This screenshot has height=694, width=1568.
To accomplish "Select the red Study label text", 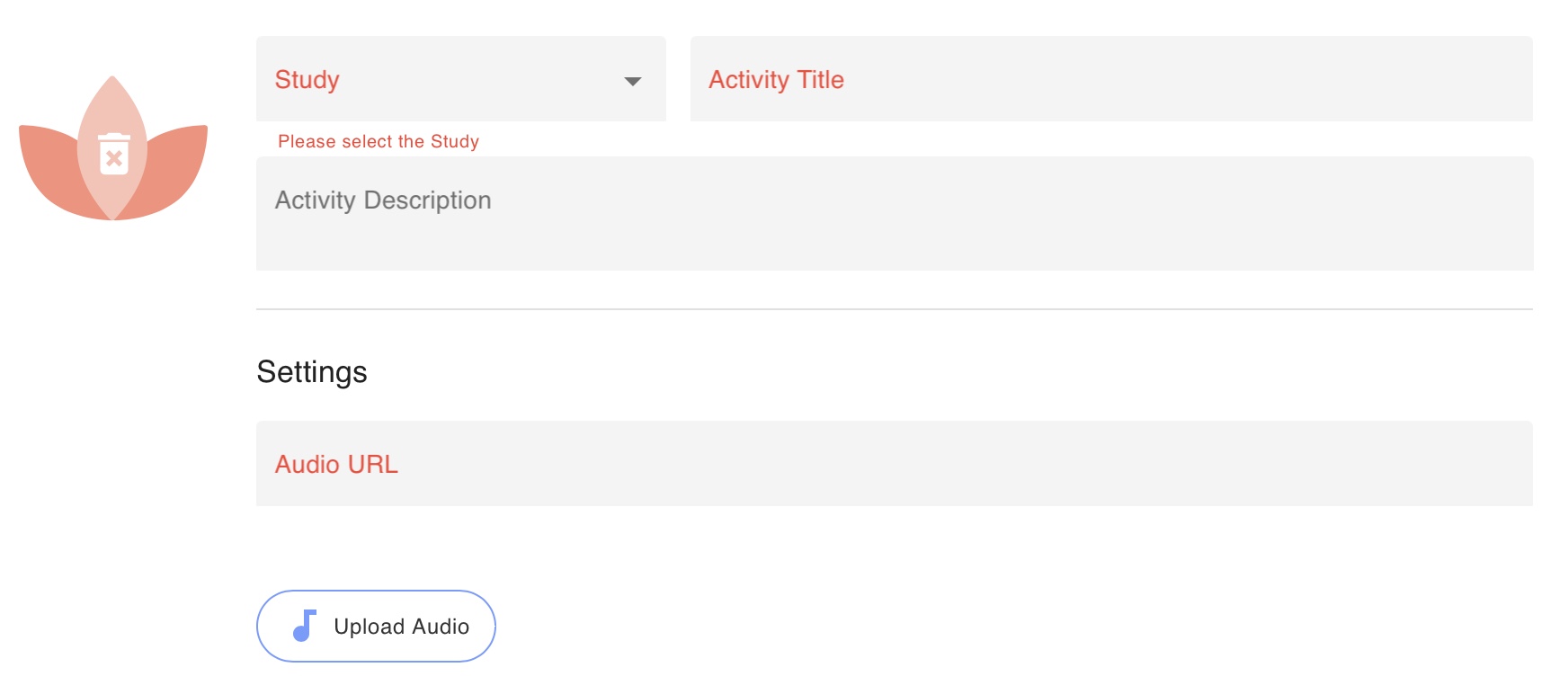I will [x=307, y=80].
